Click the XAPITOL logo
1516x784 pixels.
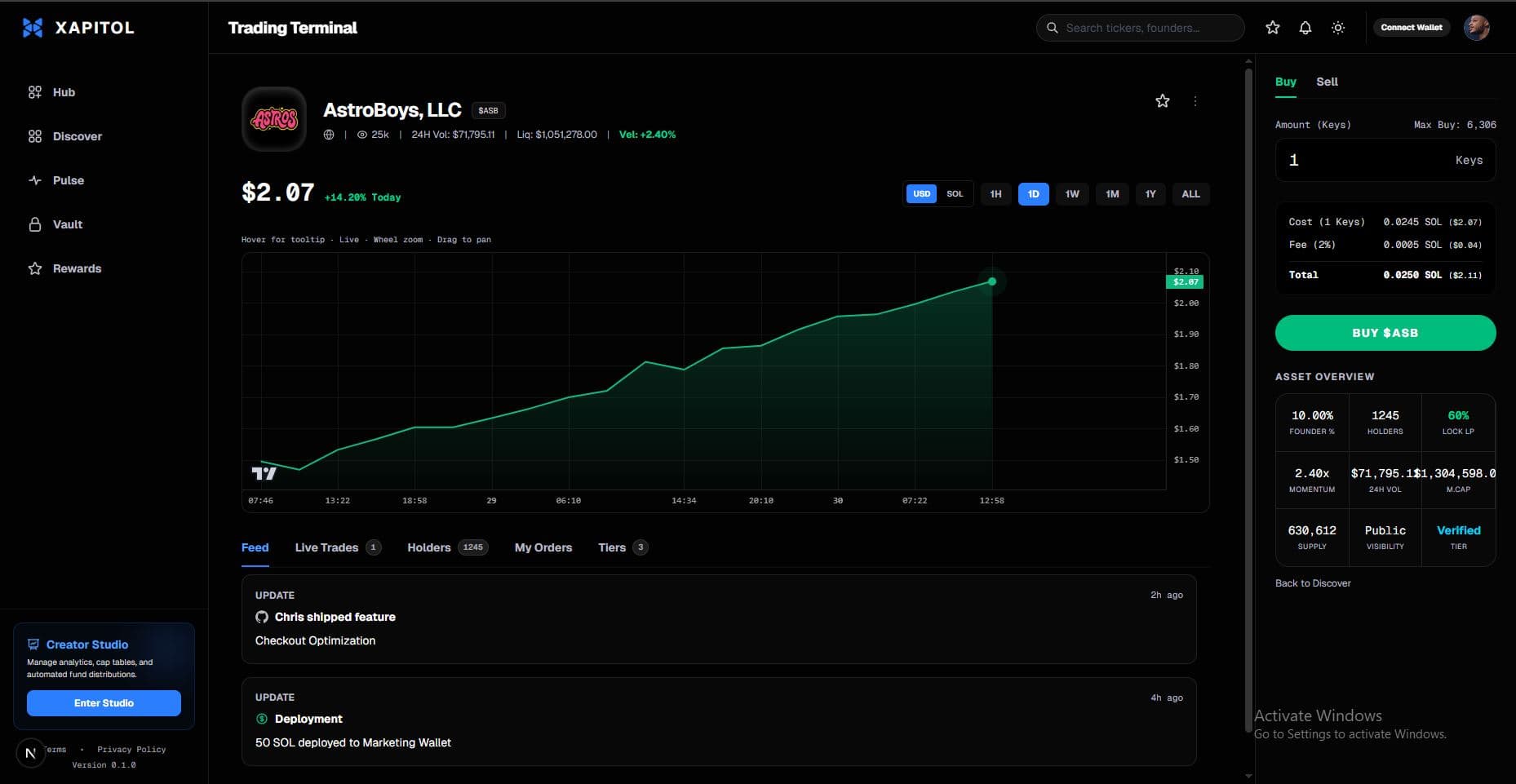pyautogui.click(x=78, y=28)
